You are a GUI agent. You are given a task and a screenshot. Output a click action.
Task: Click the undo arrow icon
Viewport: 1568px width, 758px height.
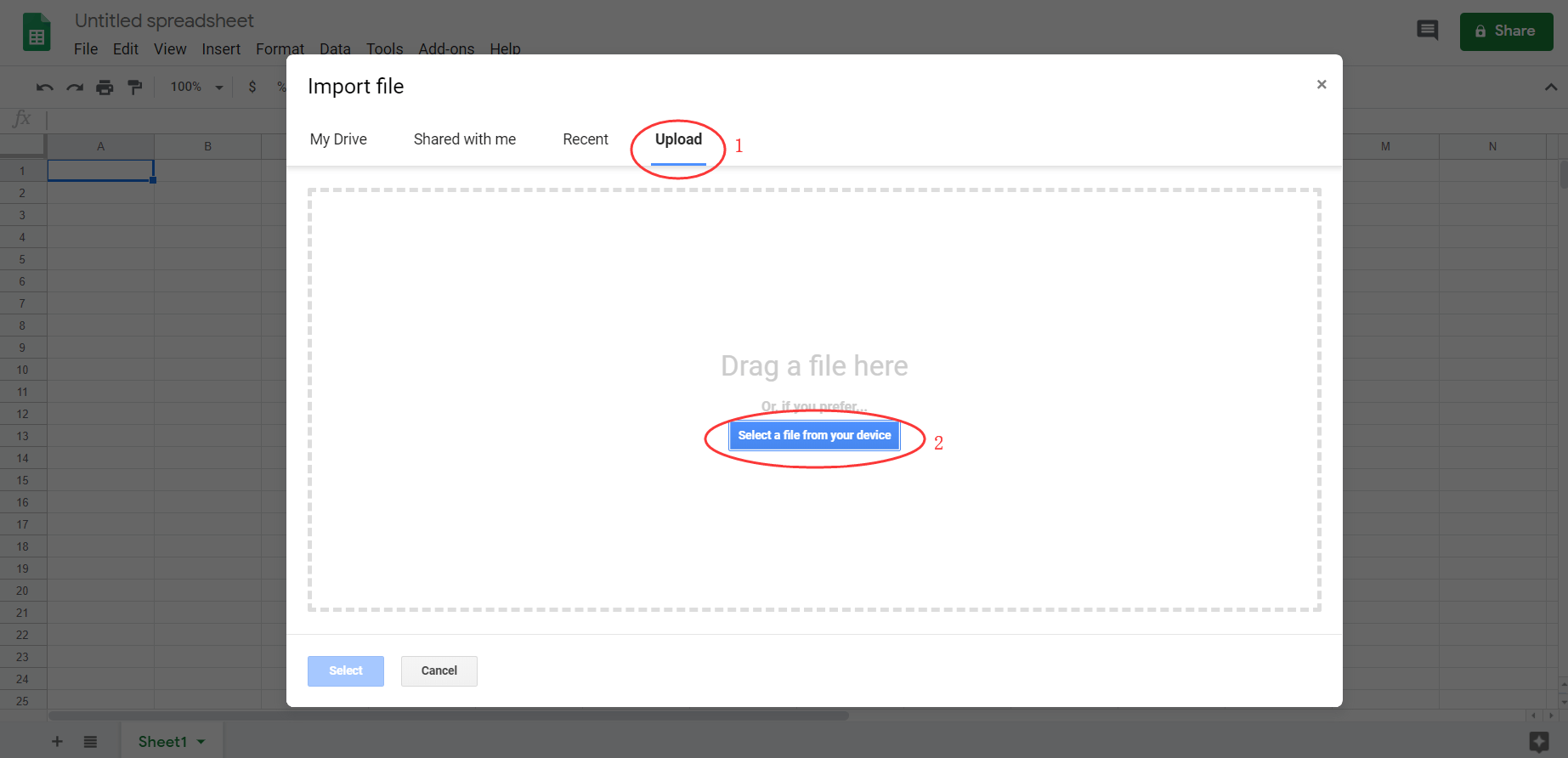click(45, 88)
